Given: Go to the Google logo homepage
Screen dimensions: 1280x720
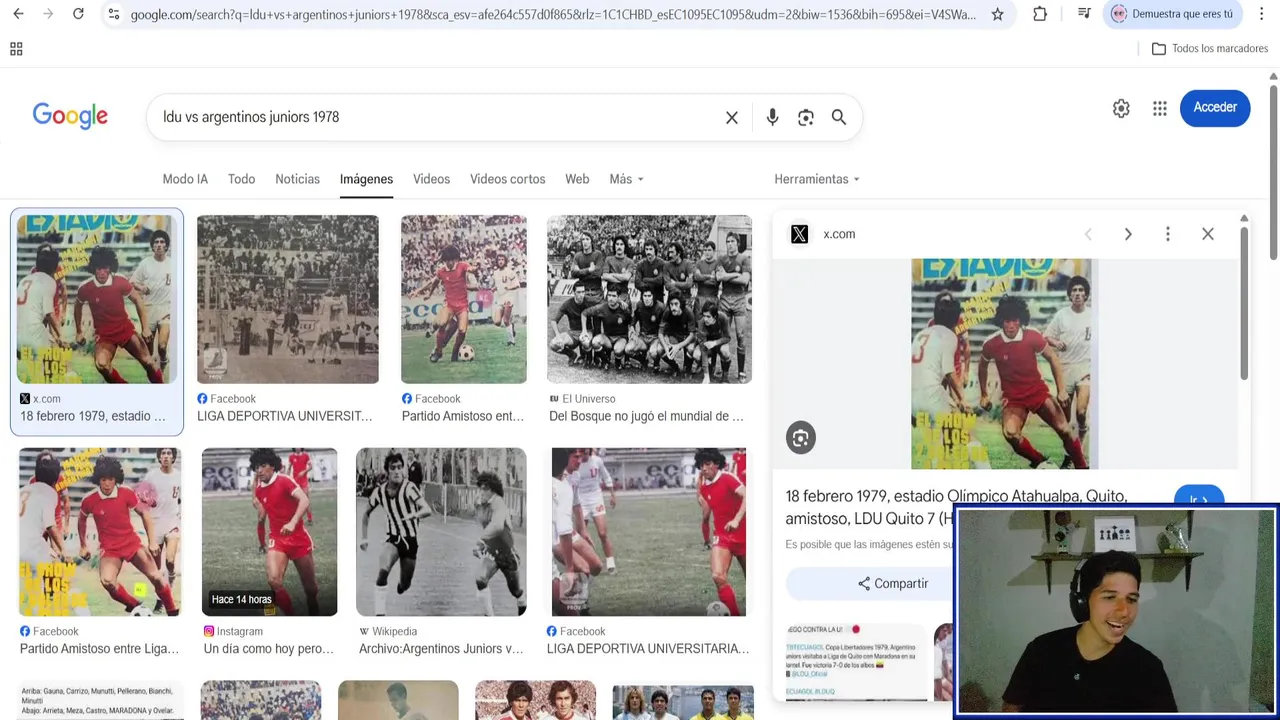Looking at the screenshot, I should (70, 116).
